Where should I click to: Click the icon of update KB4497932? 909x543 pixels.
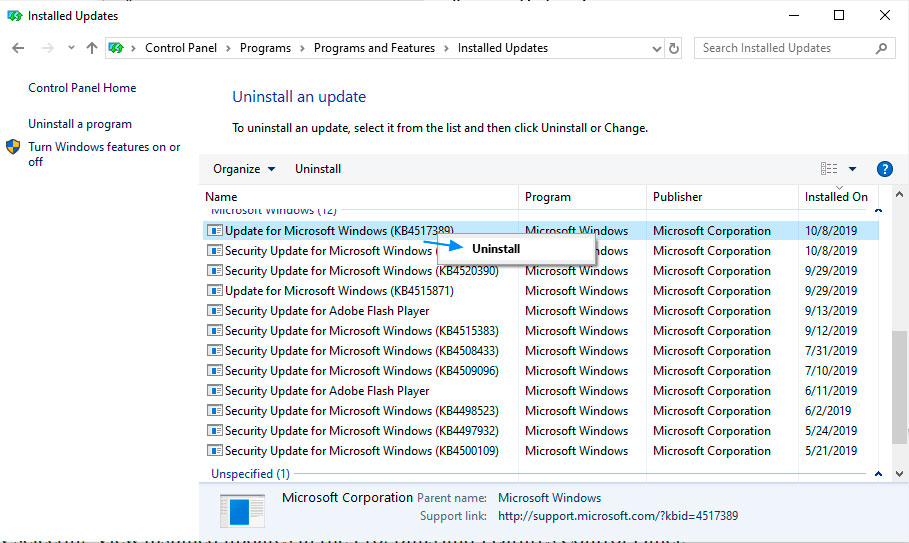[214, 431]
